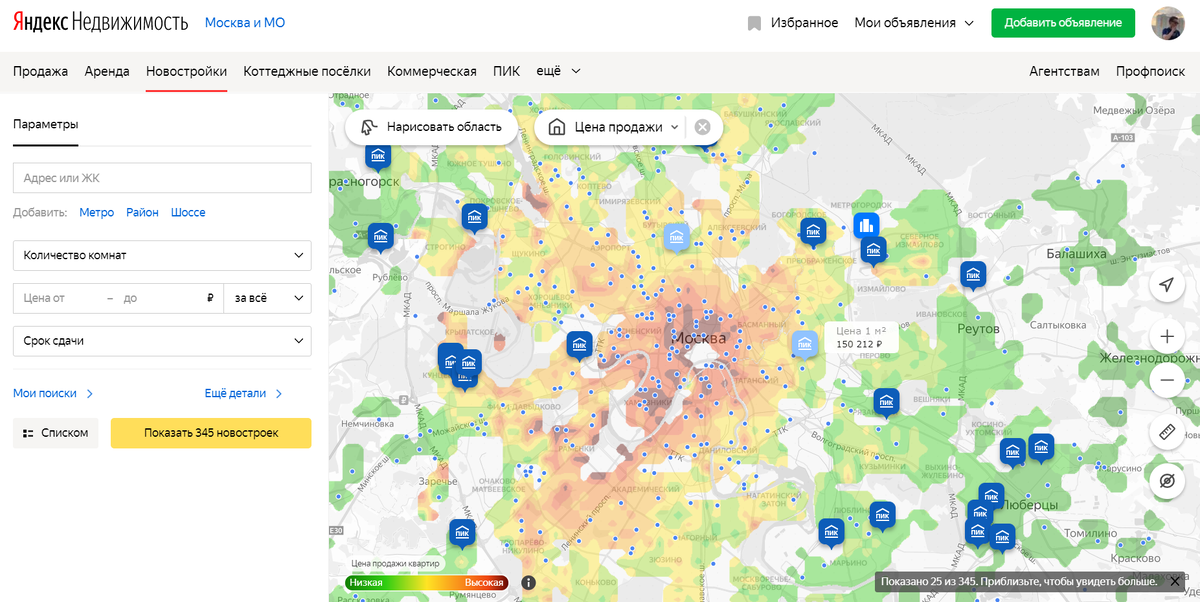Add a Метро filter
Screen dimensions: 1200x602
[97, 212]
